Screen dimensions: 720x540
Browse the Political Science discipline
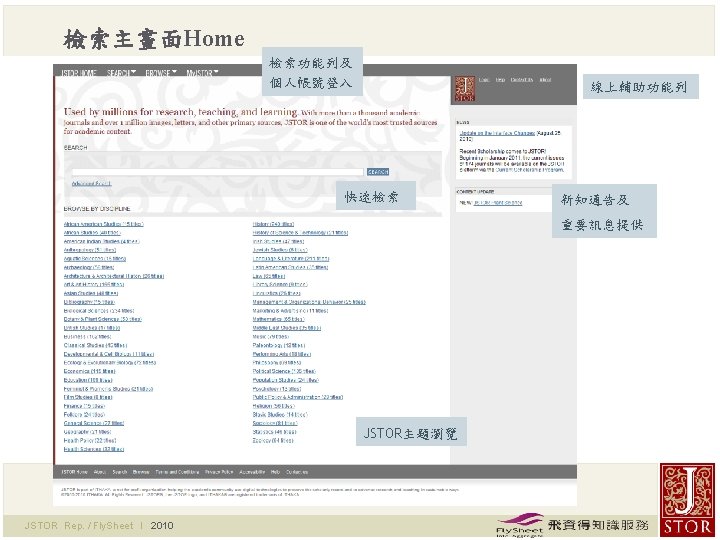pos(284,371)
